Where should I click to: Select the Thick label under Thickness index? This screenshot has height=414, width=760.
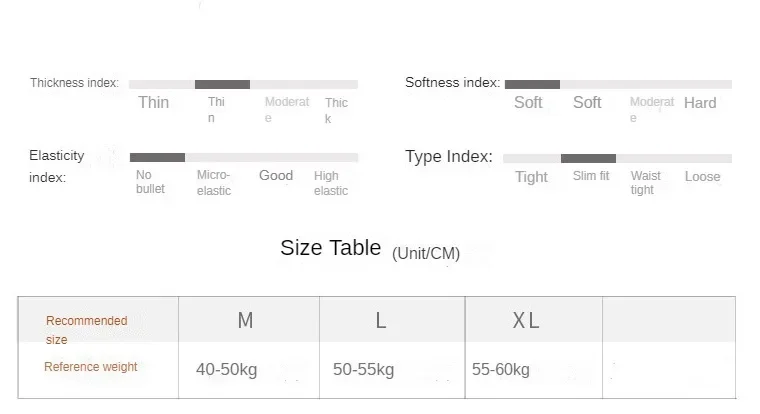click(x=336, y=110)
